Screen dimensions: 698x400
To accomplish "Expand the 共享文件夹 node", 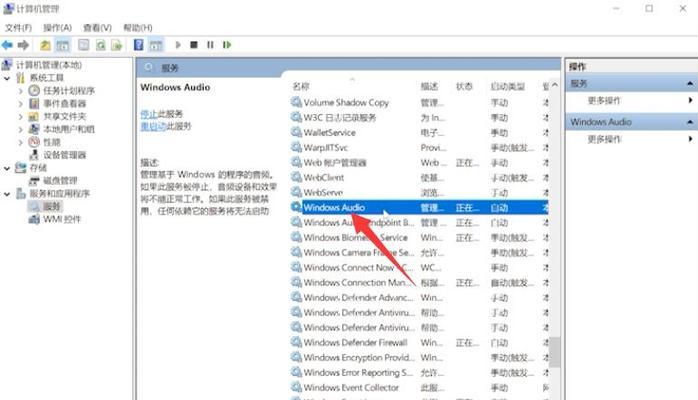I will tap(20, 117).
